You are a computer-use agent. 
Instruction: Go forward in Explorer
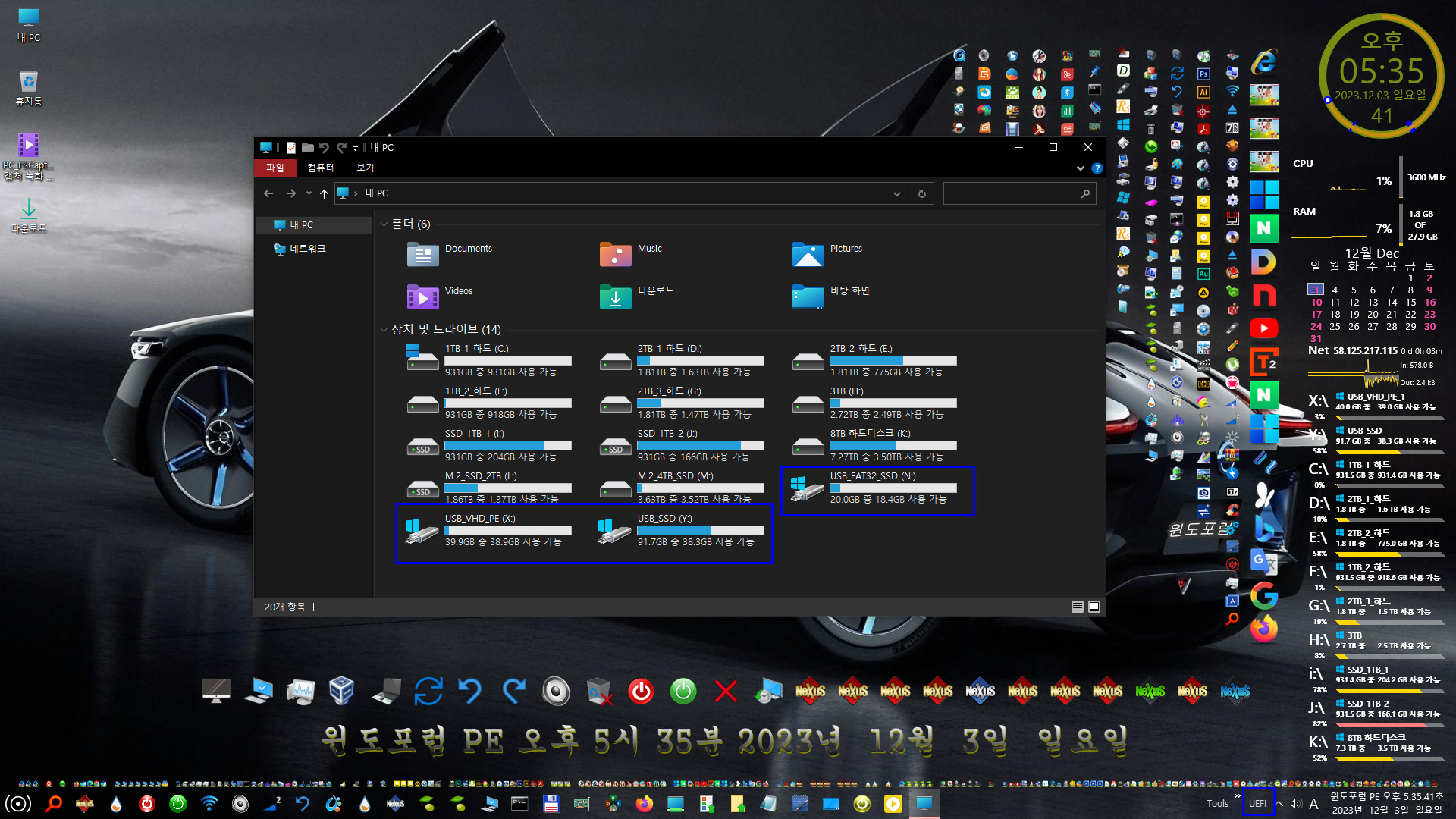291,193
